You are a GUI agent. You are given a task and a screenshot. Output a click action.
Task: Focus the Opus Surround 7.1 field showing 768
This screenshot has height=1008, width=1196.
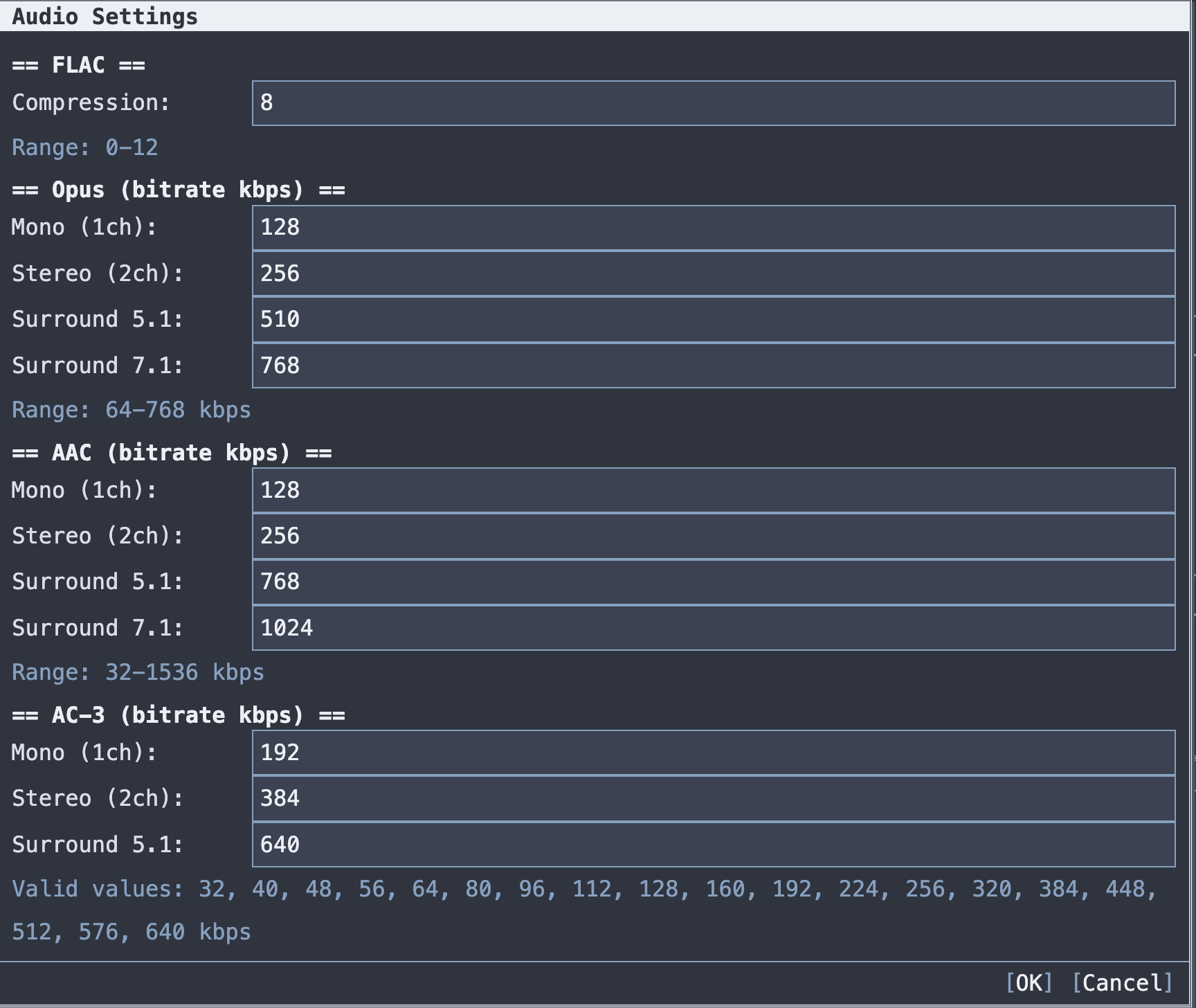(x=714, y=366)
